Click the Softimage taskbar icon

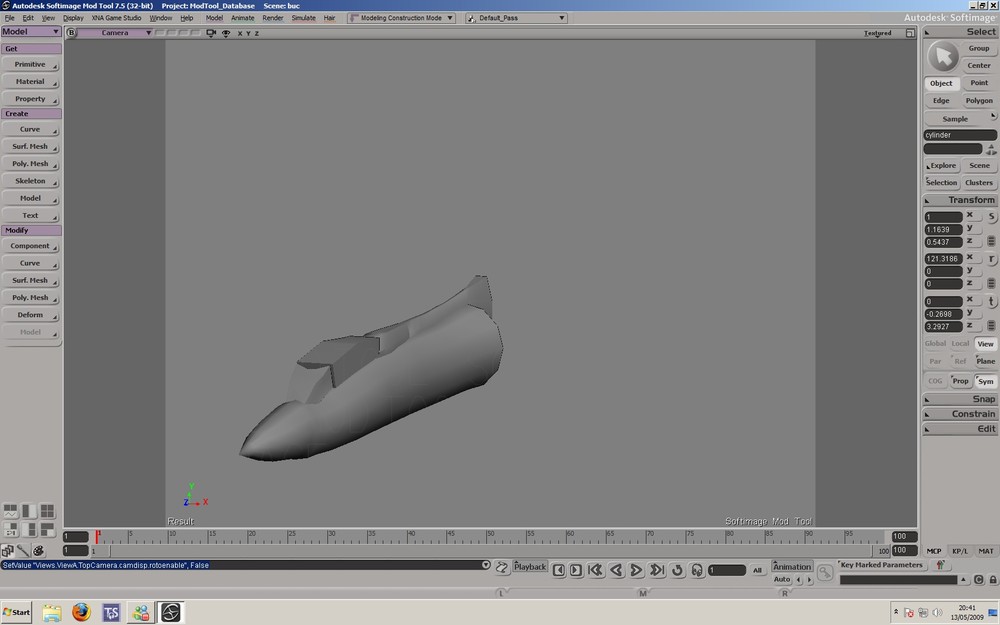click(171, 613)
